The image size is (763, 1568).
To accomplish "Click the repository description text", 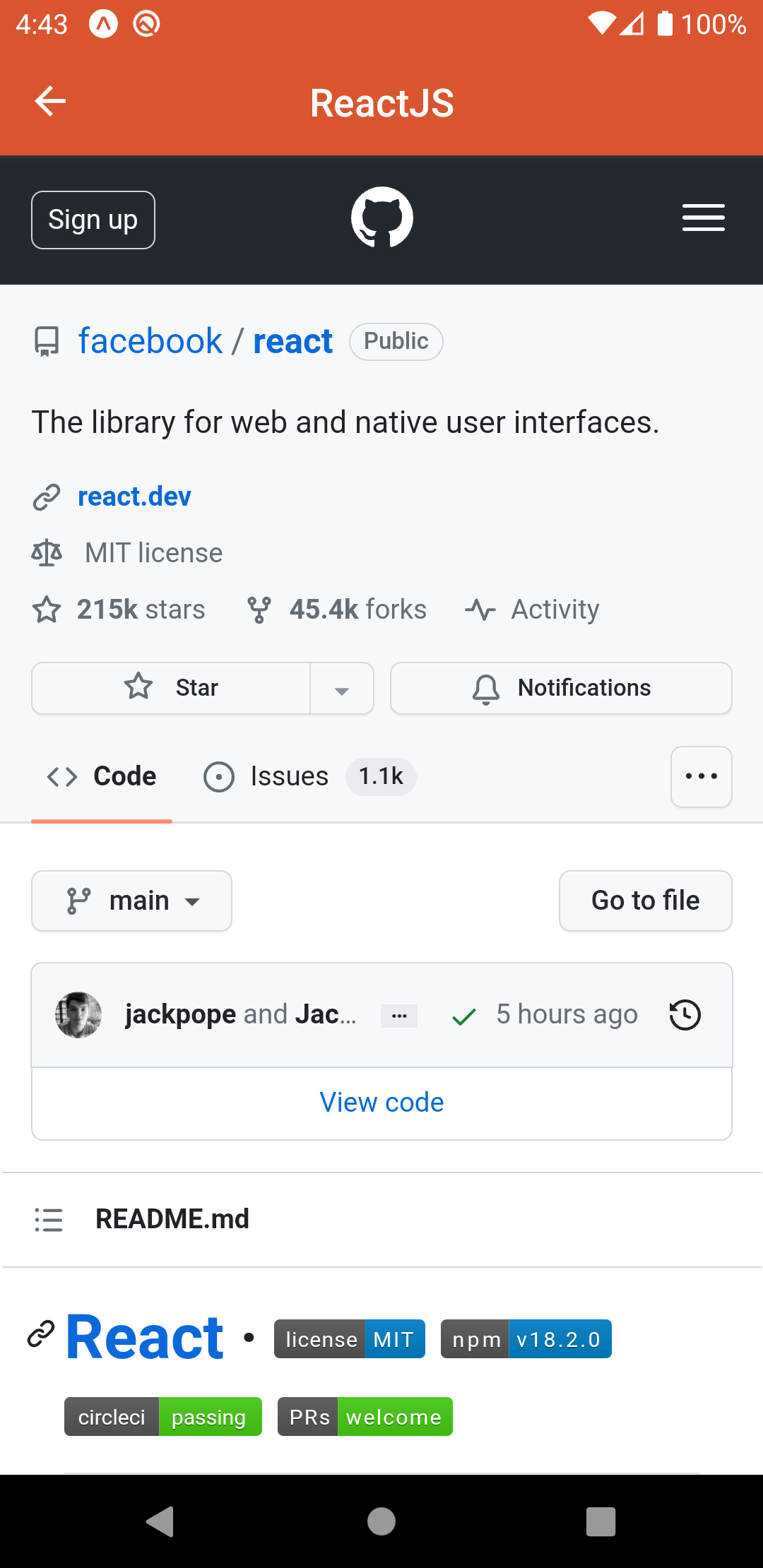I will 345,423.
